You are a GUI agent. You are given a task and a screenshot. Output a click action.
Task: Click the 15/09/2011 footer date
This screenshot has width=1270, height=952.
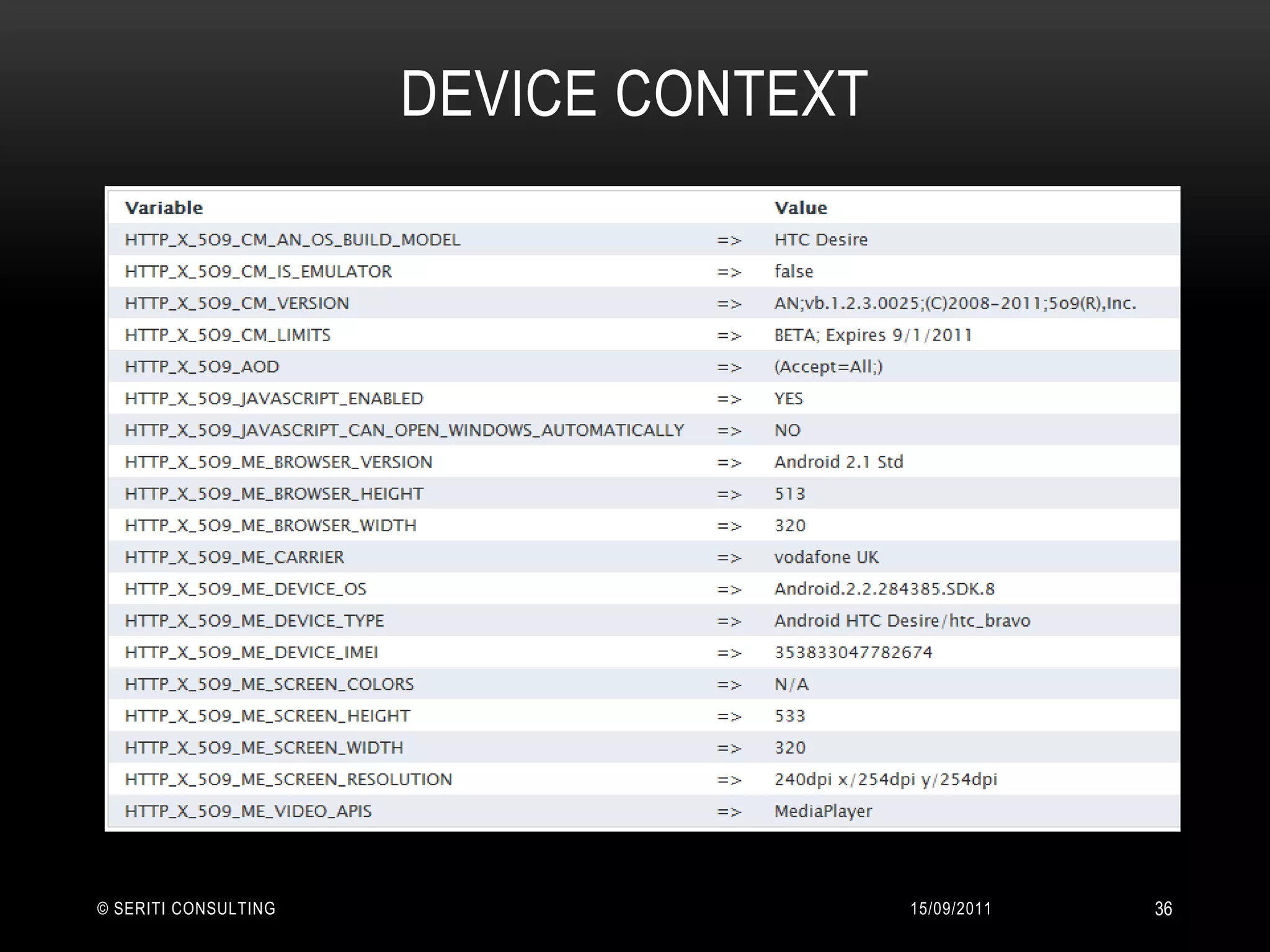point(951,909)
